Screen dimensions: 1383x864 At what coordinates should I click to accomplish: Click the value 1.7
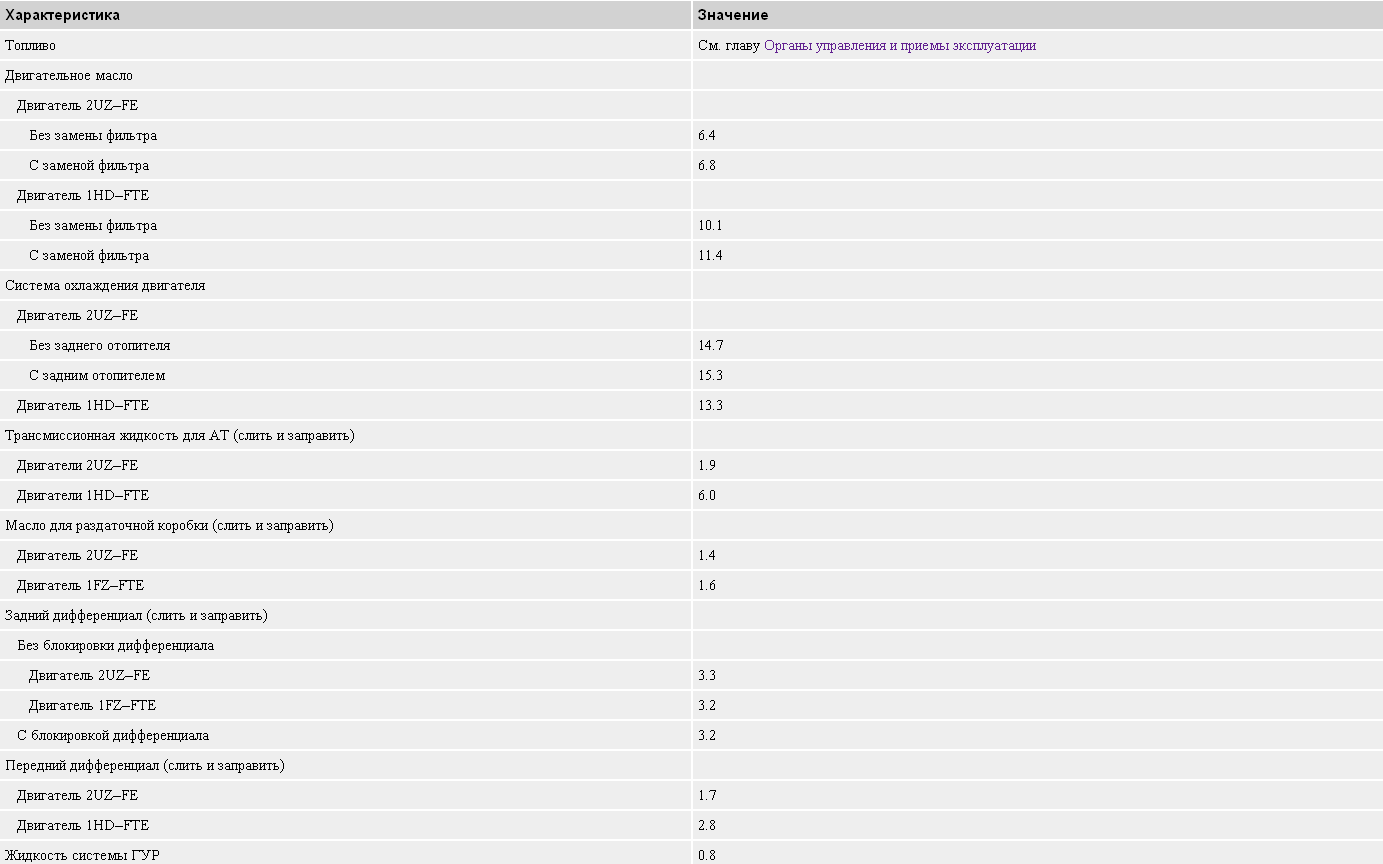[x=707, y=795]
